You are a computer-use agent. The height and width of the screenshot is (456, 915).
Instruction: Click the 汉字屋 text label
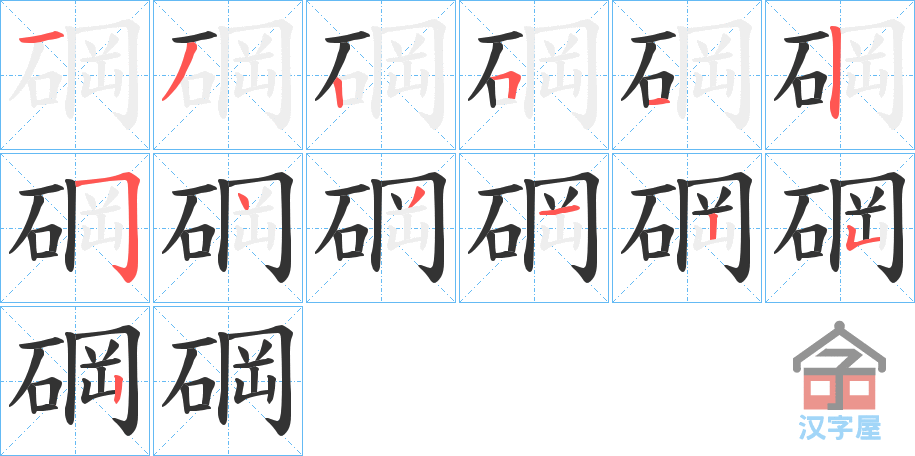839,427
